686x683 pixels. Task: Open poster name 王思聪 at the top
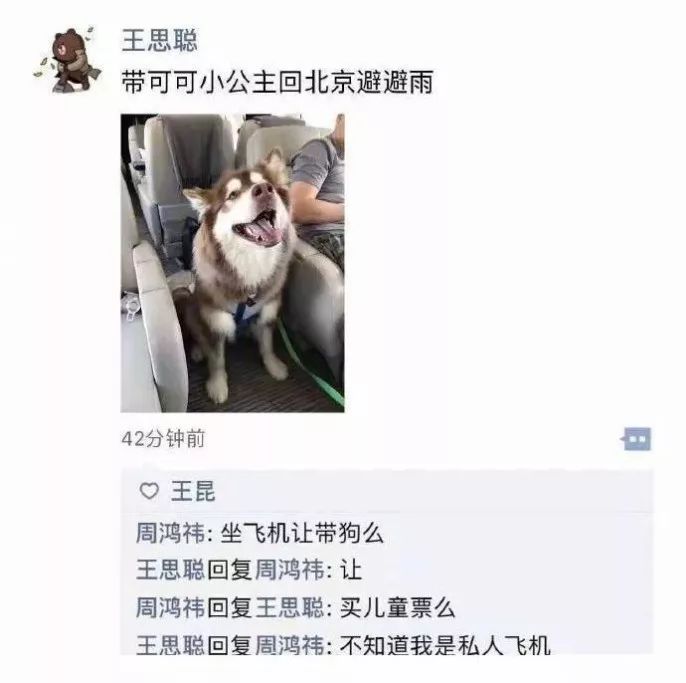pos(160,40)
